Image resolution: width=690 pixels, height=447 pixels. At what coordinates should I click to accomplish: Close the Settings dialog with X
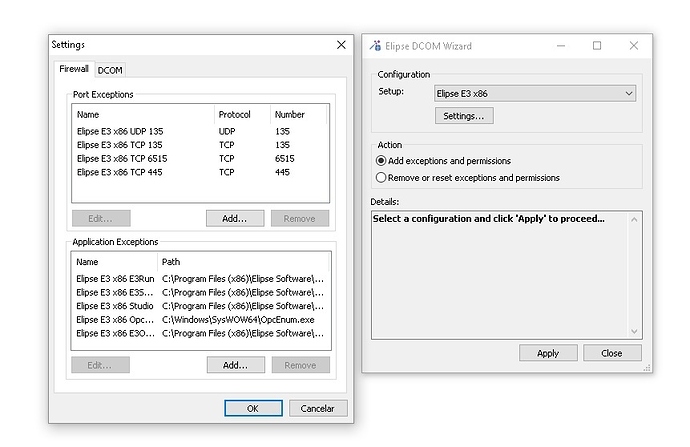coord(341,45)
